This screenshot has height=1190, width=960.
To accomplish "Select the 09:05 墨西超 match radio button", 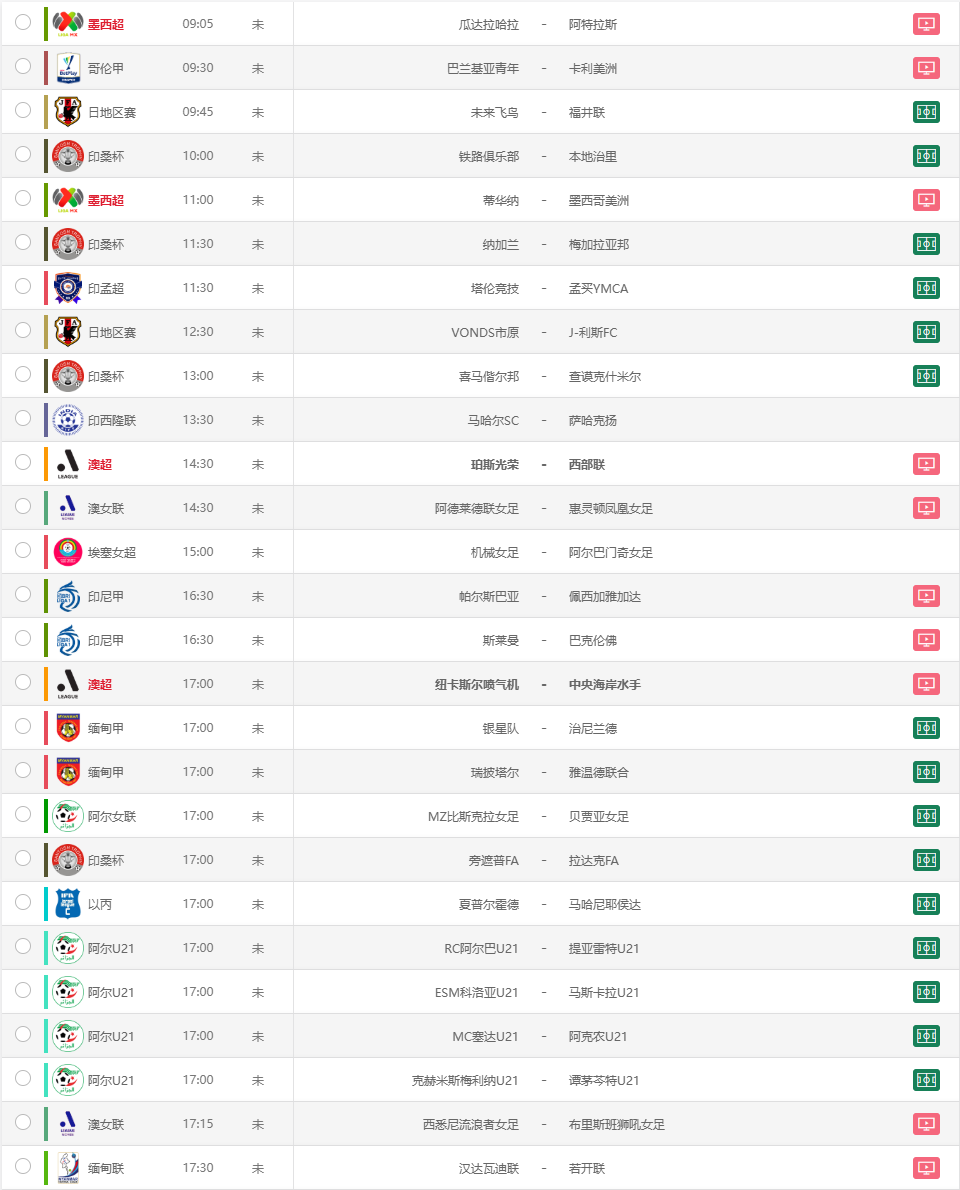I will (23, 22).
